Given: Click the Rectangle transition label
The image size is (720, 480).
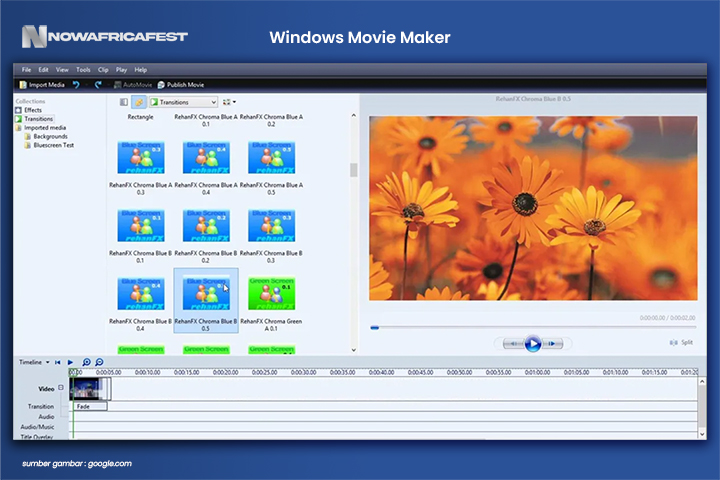Looking at the screenshot, I should tap(141, 117).
